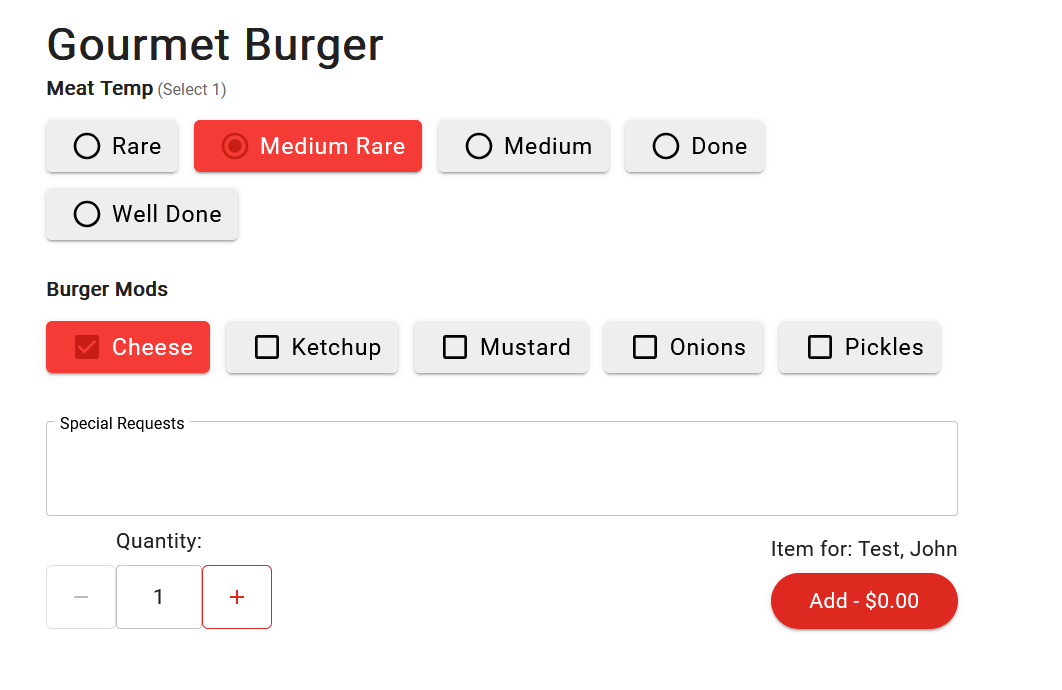The width and height of the screenshot is (1062, 690).
Task: Check the Pickles option
Action: click(x=859, y=348)
